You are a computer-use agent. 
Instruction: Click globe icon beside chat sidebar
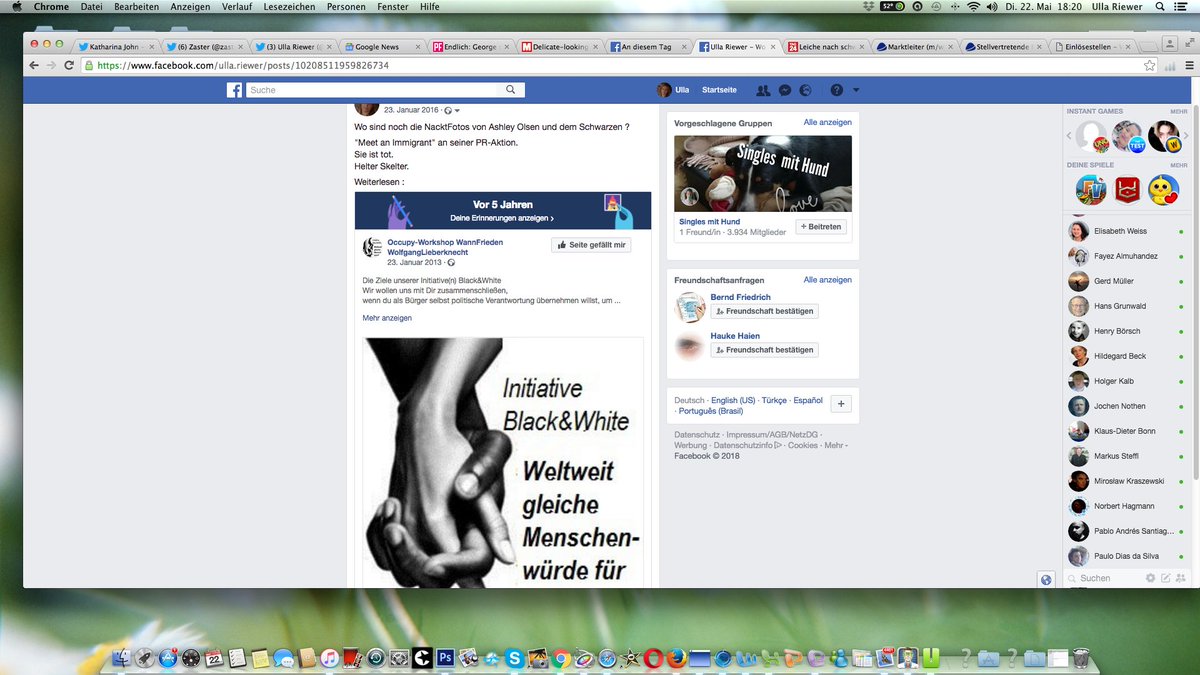pyautogui.click(x=1046, y=579)
